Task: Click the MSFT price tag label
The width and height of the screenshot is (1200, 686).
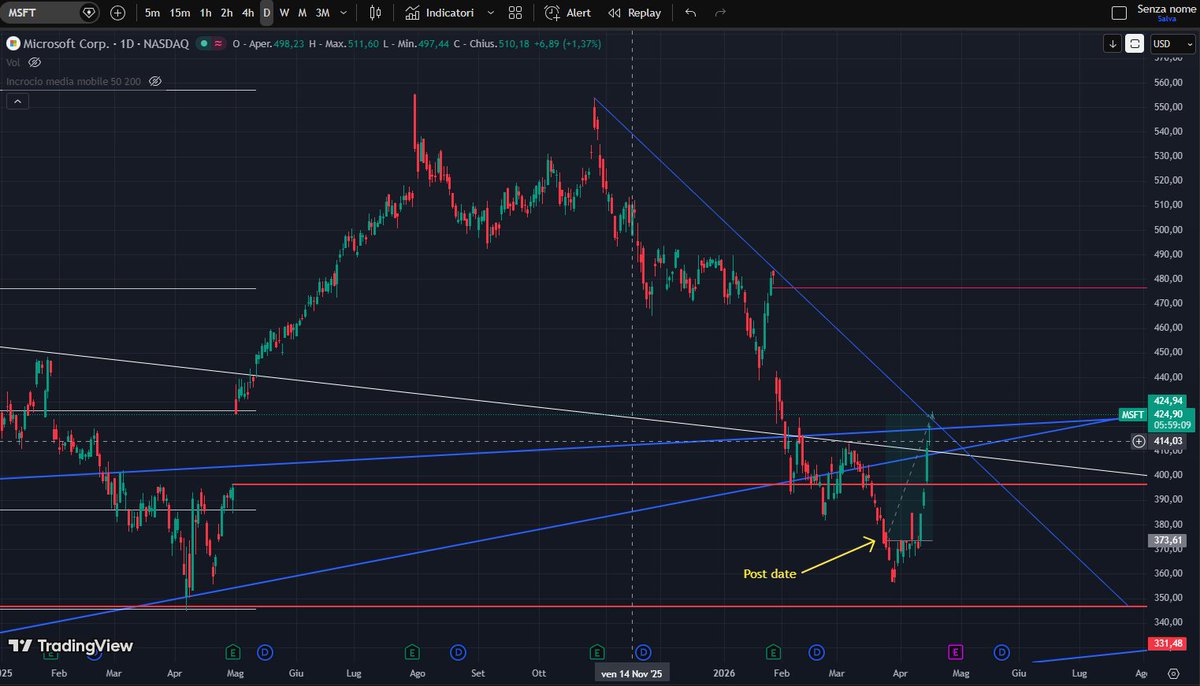Action: [x=1133, y=414]
